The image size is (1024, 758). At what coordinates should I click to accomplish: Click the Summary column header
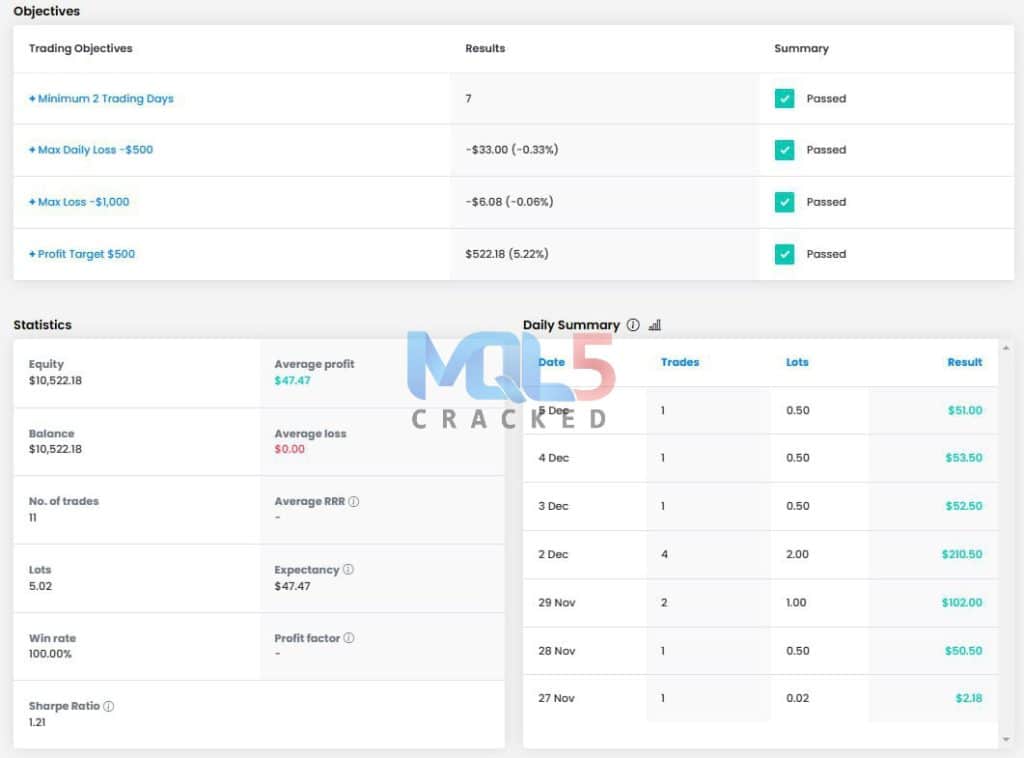point(801,48)
